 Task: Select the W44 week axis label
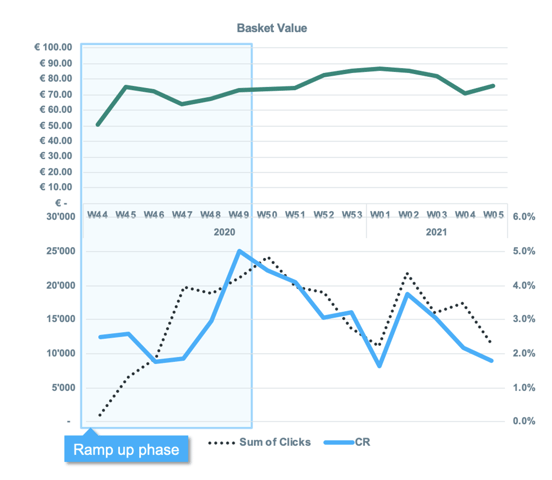(98, 214)
